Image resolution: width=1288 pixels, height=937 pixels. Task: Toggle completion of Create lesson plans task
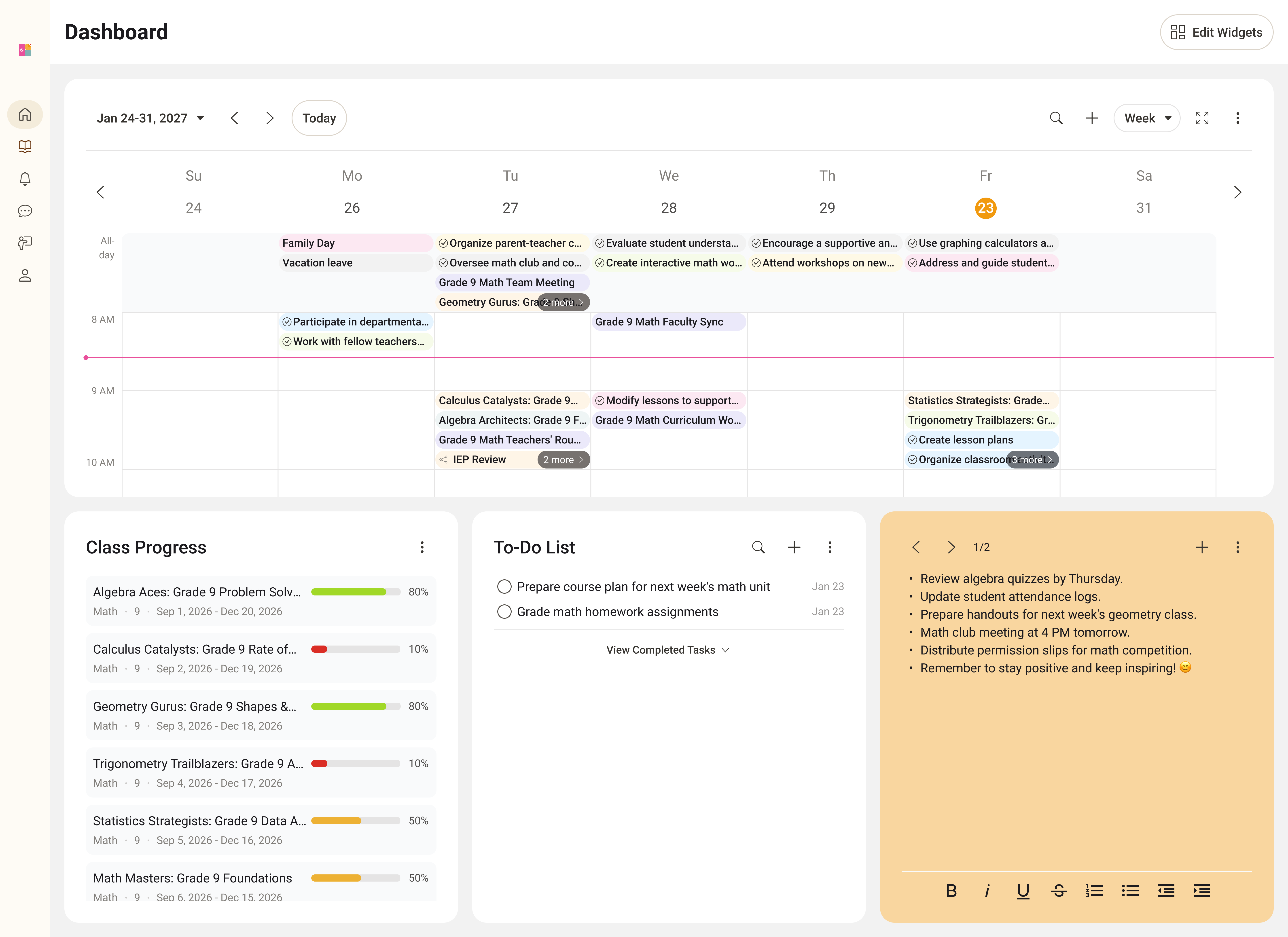tap(912, 440)
